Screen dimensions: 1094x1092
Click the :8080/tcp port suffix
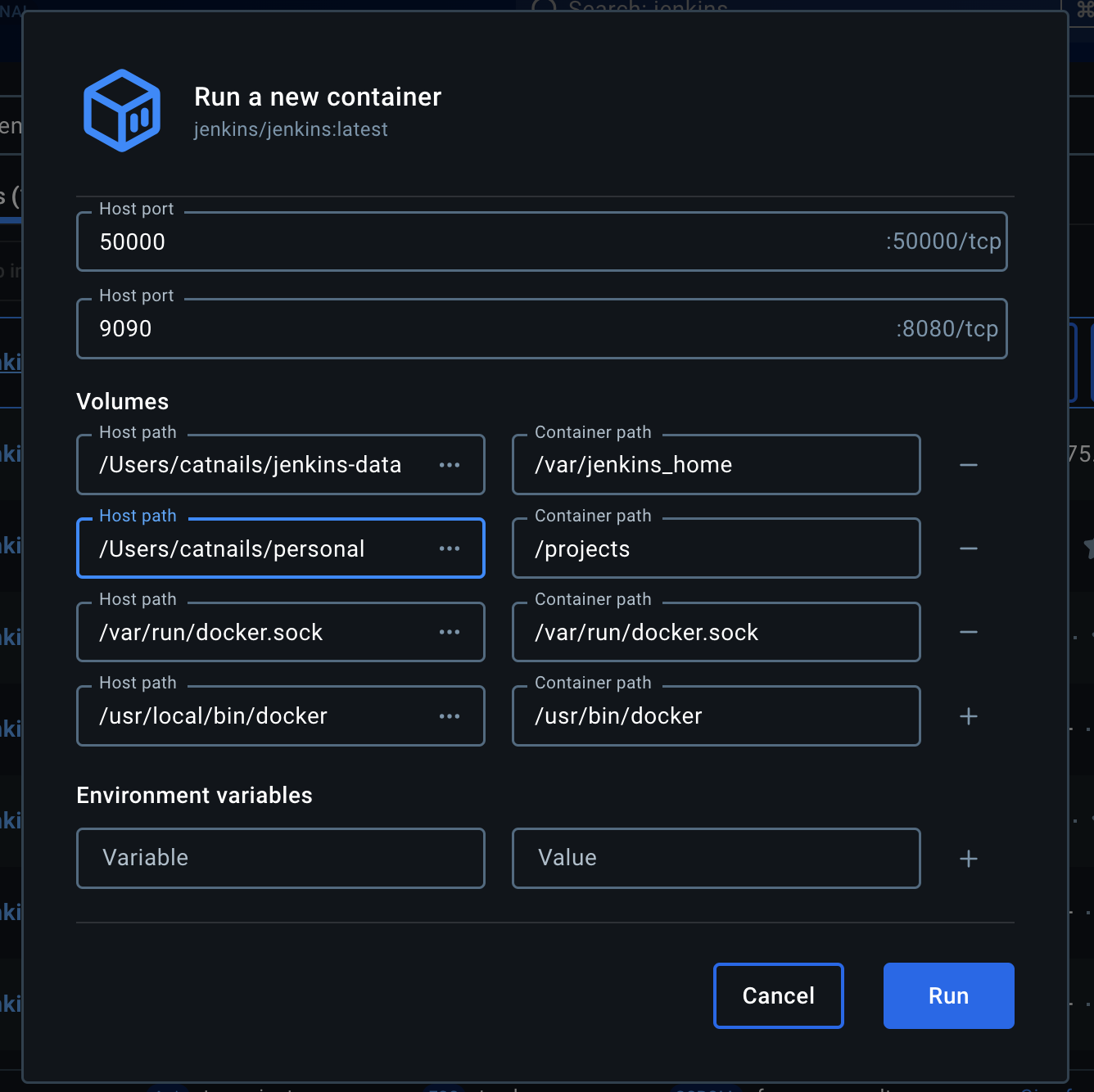[x=947, y=328]
